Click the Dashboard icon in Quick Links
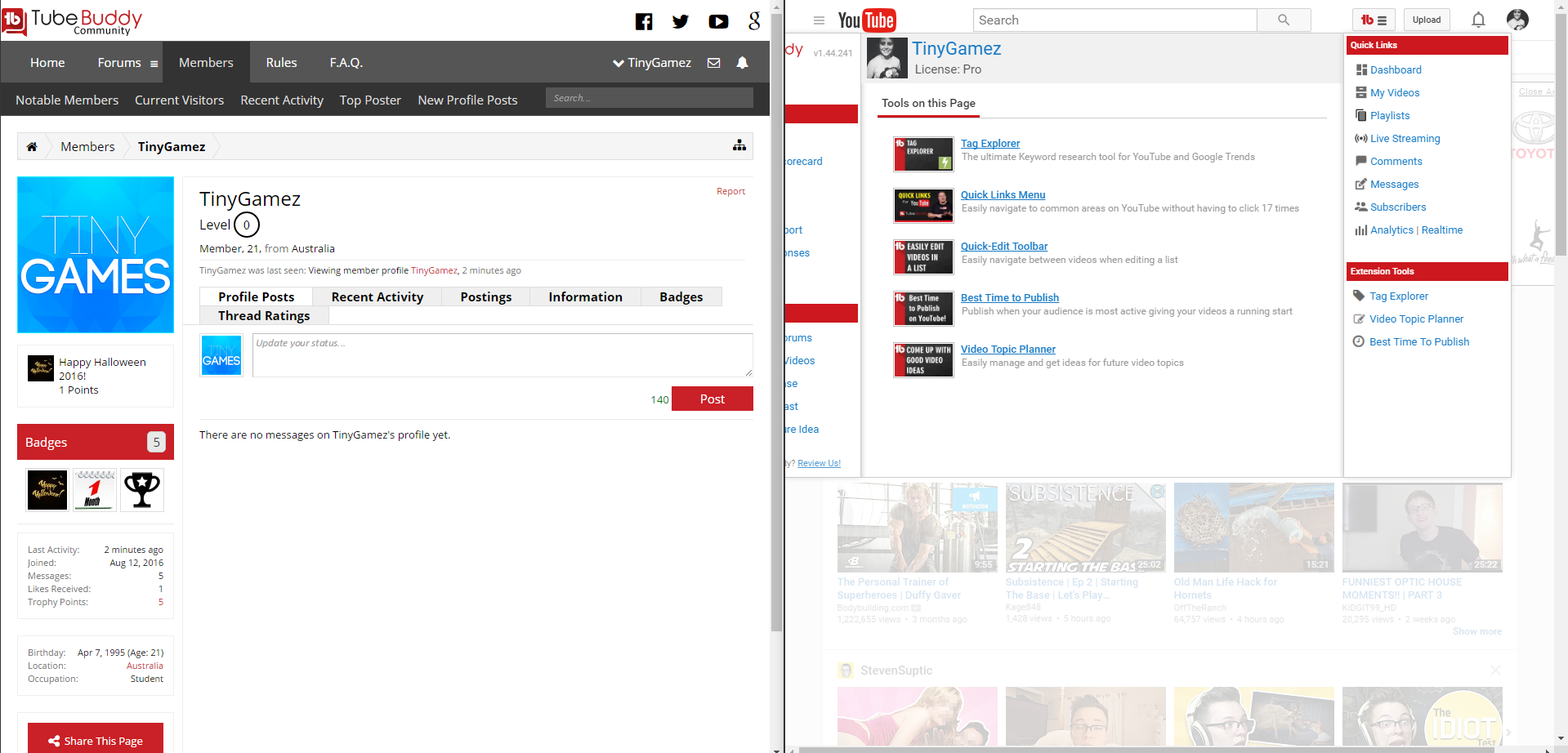 (x=1361, y=70)
